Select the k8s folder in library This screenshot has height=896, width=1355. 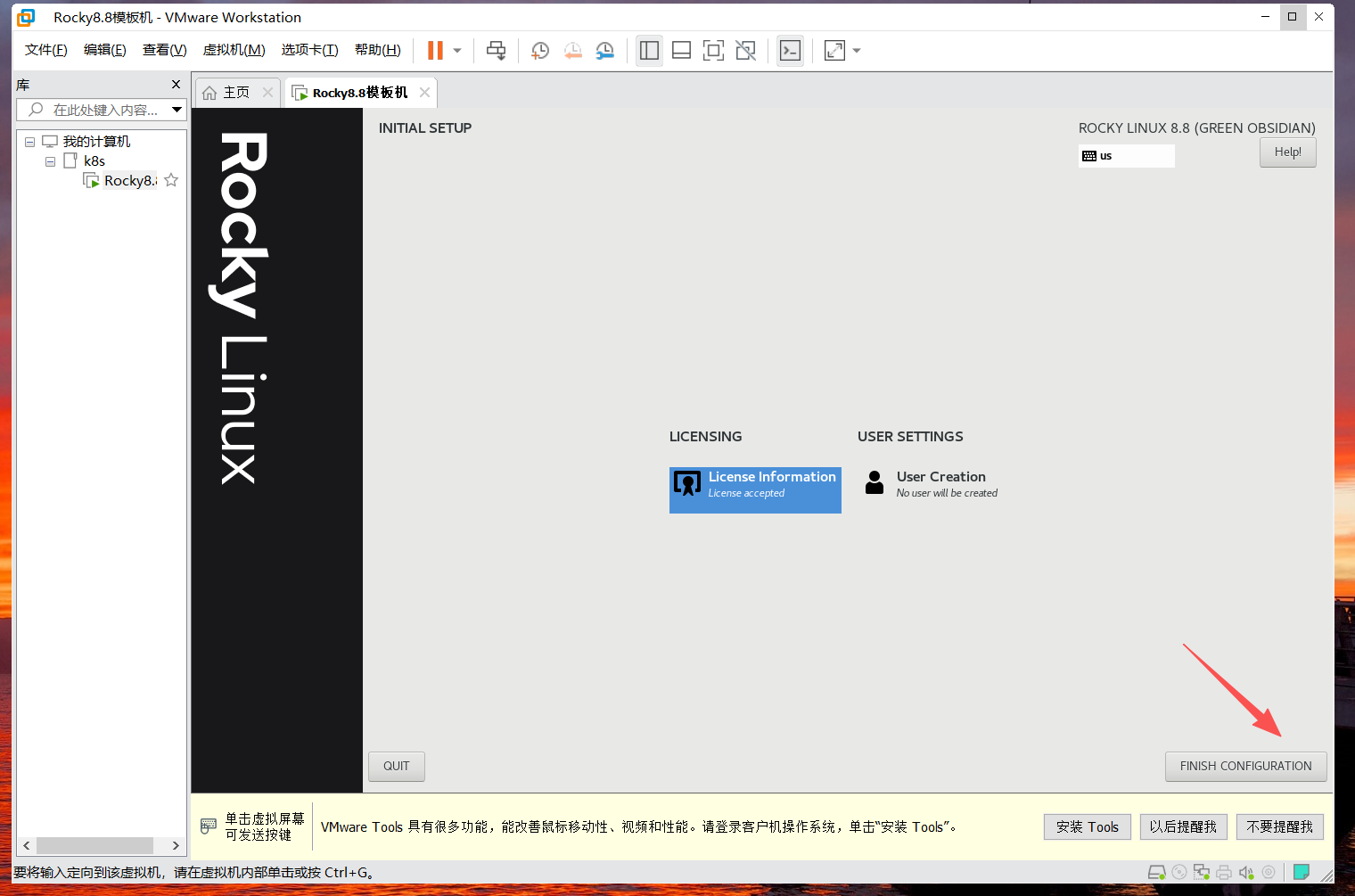tap(94, 161)
